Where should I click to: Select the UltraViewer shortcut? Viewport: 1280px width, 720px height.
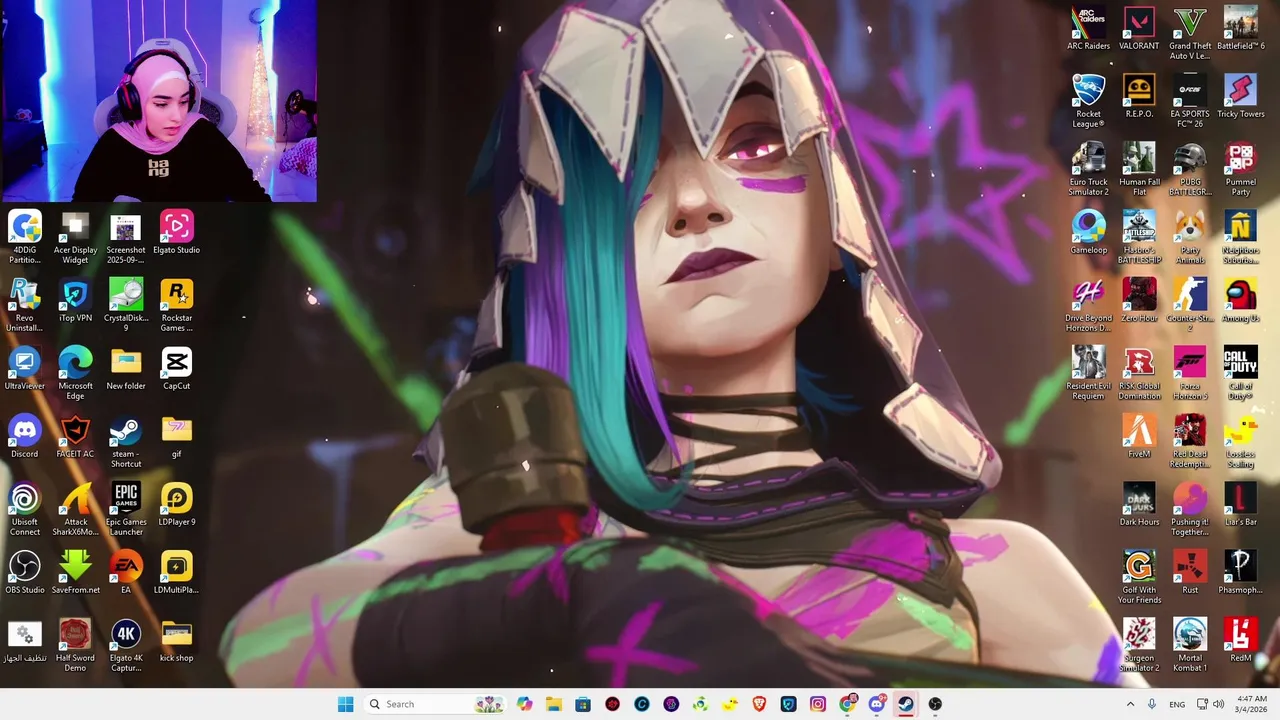(24, 369)
